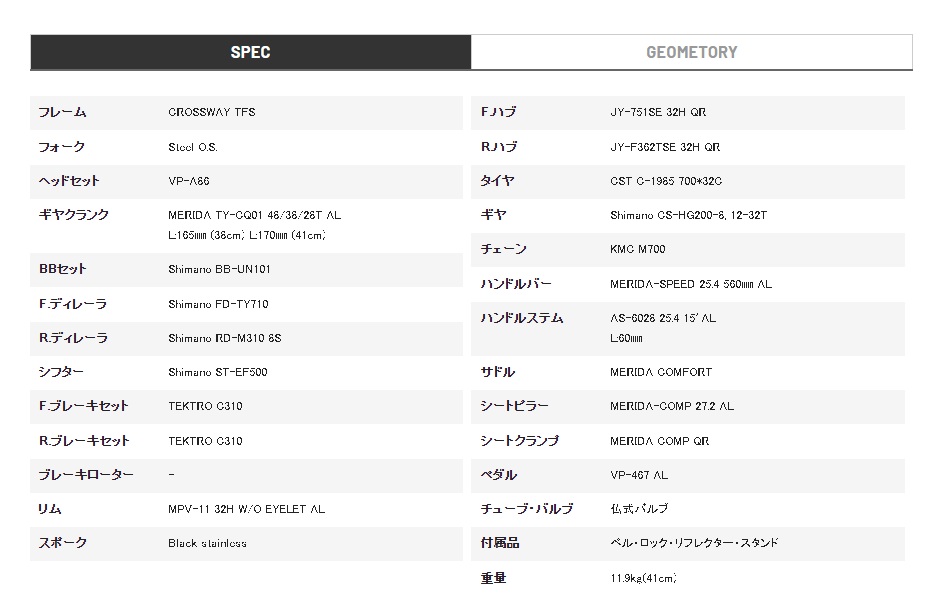This screenshot has width=945, height=615.
Task: Click the Shimano FD-TY710 entry
Action: [218, 304]
